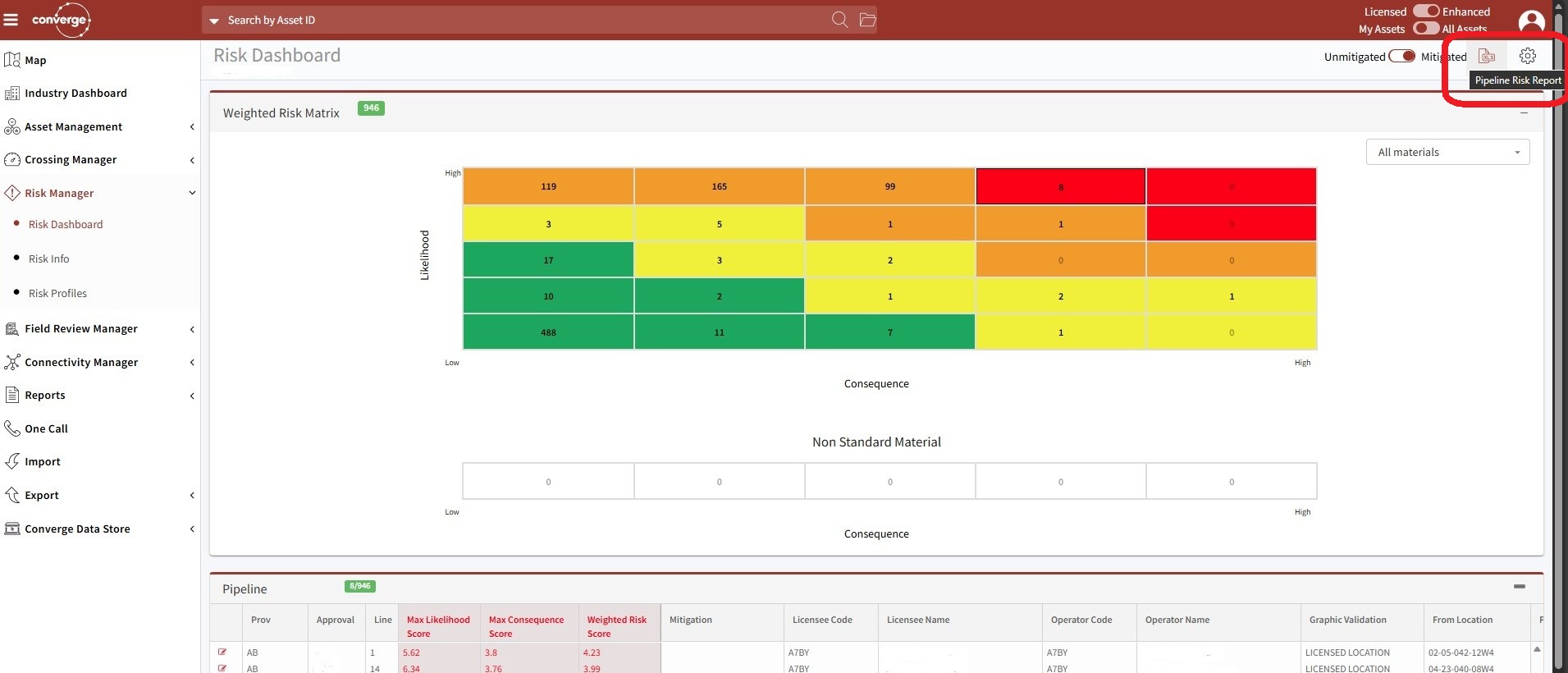
Task: Toggle My Assets / All Assets switch
Action: pos(1426,28)
